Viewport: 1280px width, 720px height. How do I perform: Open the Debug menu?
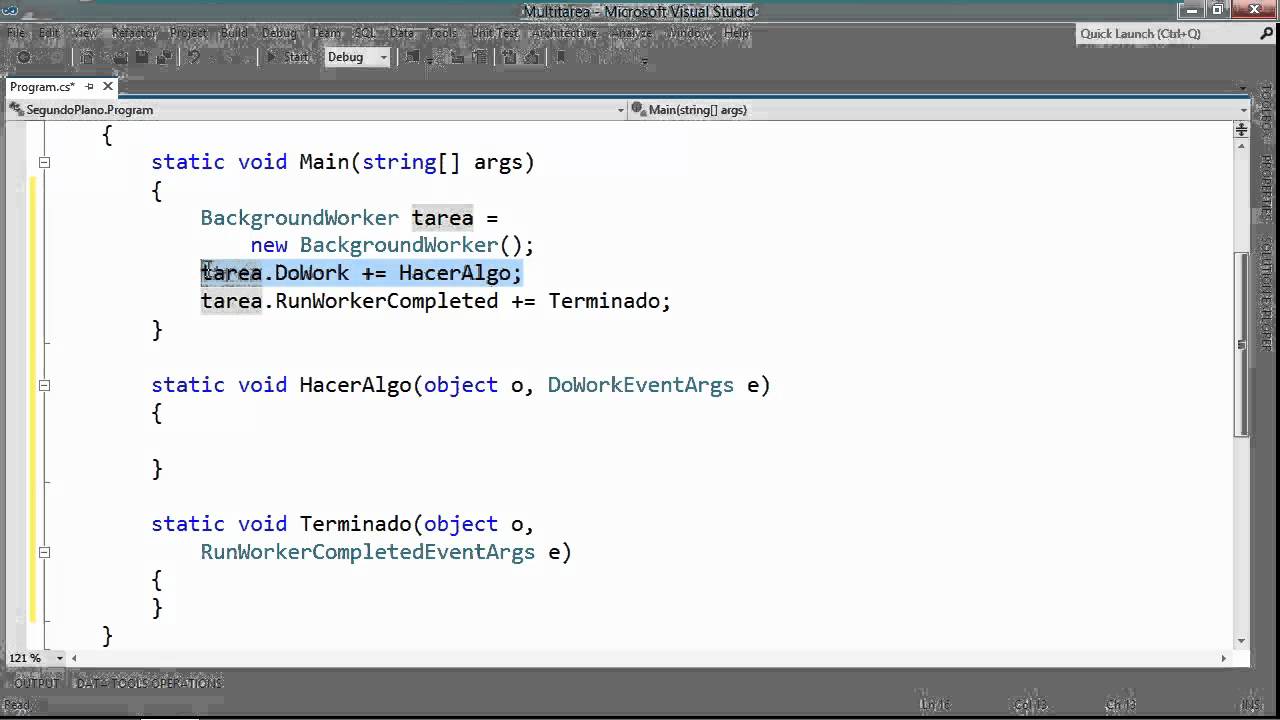[x=280, y=33]
